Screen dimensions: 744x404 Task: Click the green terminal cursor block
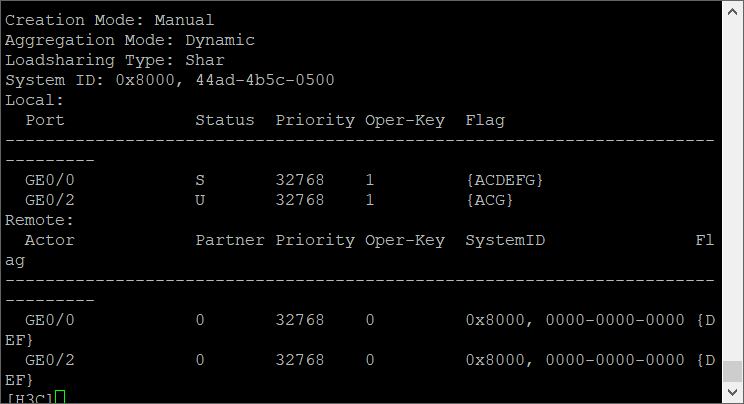pos(60,398)
